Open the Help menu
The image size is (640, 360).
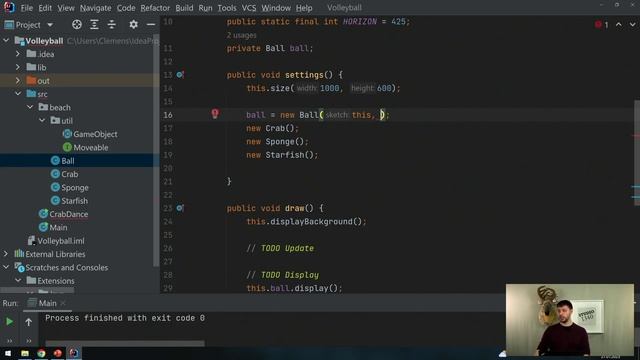click(304, 8)
